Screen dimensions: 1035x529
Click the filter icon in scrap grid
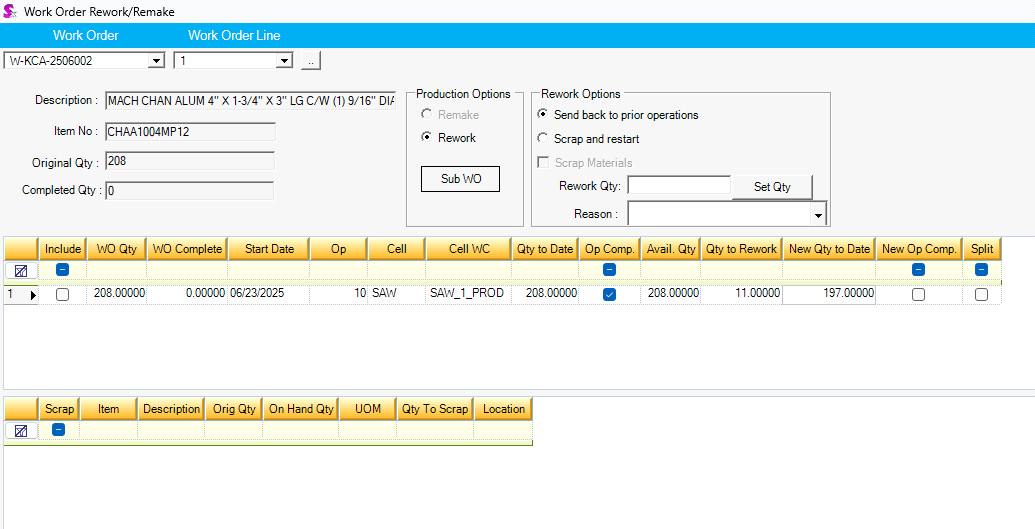[x=21, y=430]
